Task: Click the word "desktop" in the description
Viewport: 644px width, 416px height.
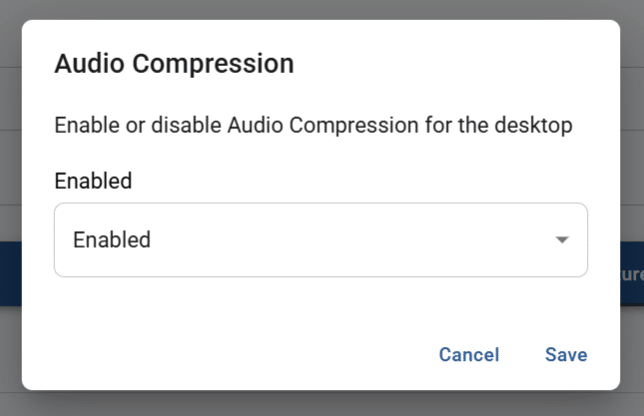Action: pyautogui.click(x=537, y=126)
